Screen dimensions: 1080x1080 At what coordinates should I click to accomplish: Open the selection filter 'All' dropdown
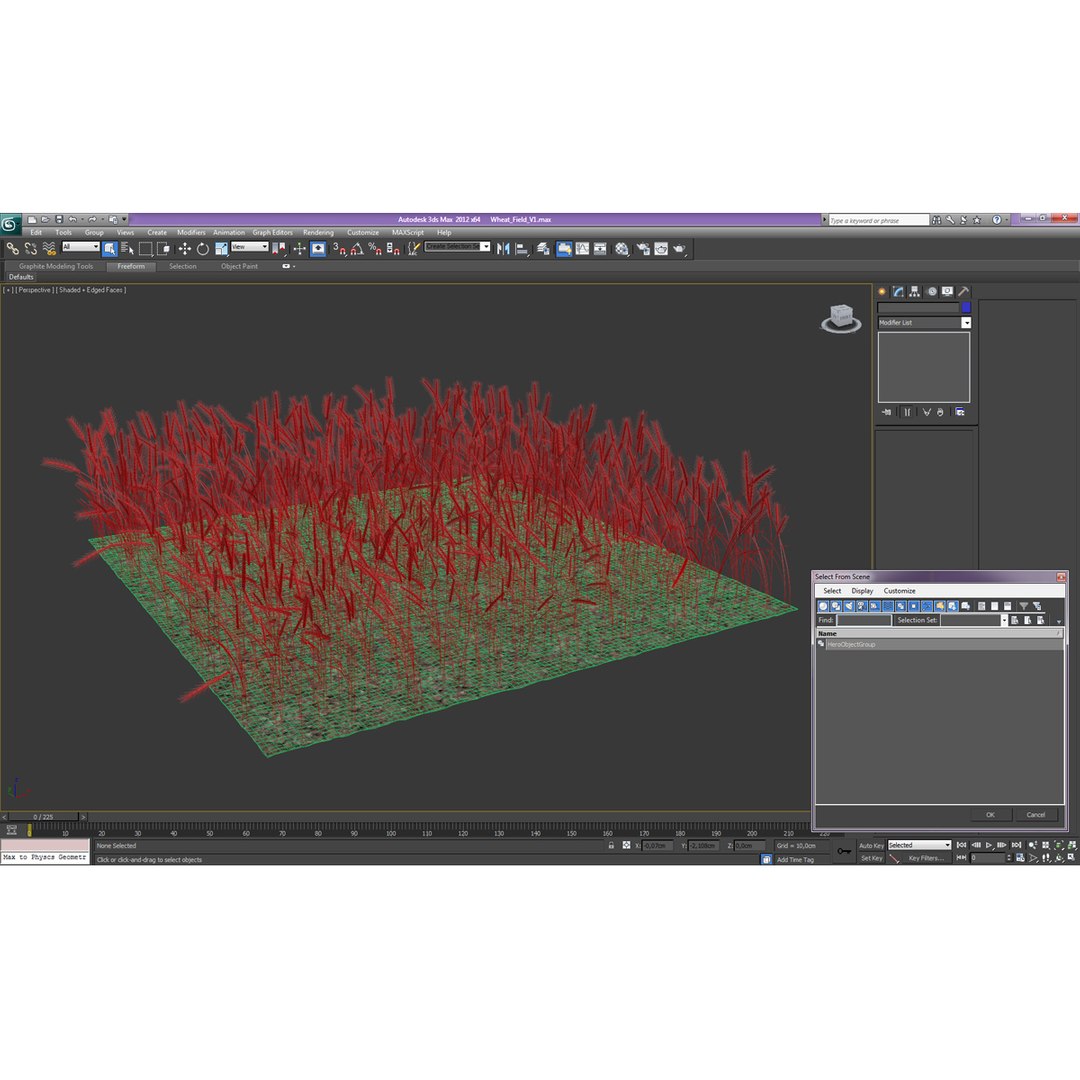pyautogui.click(x=81, y=247)
